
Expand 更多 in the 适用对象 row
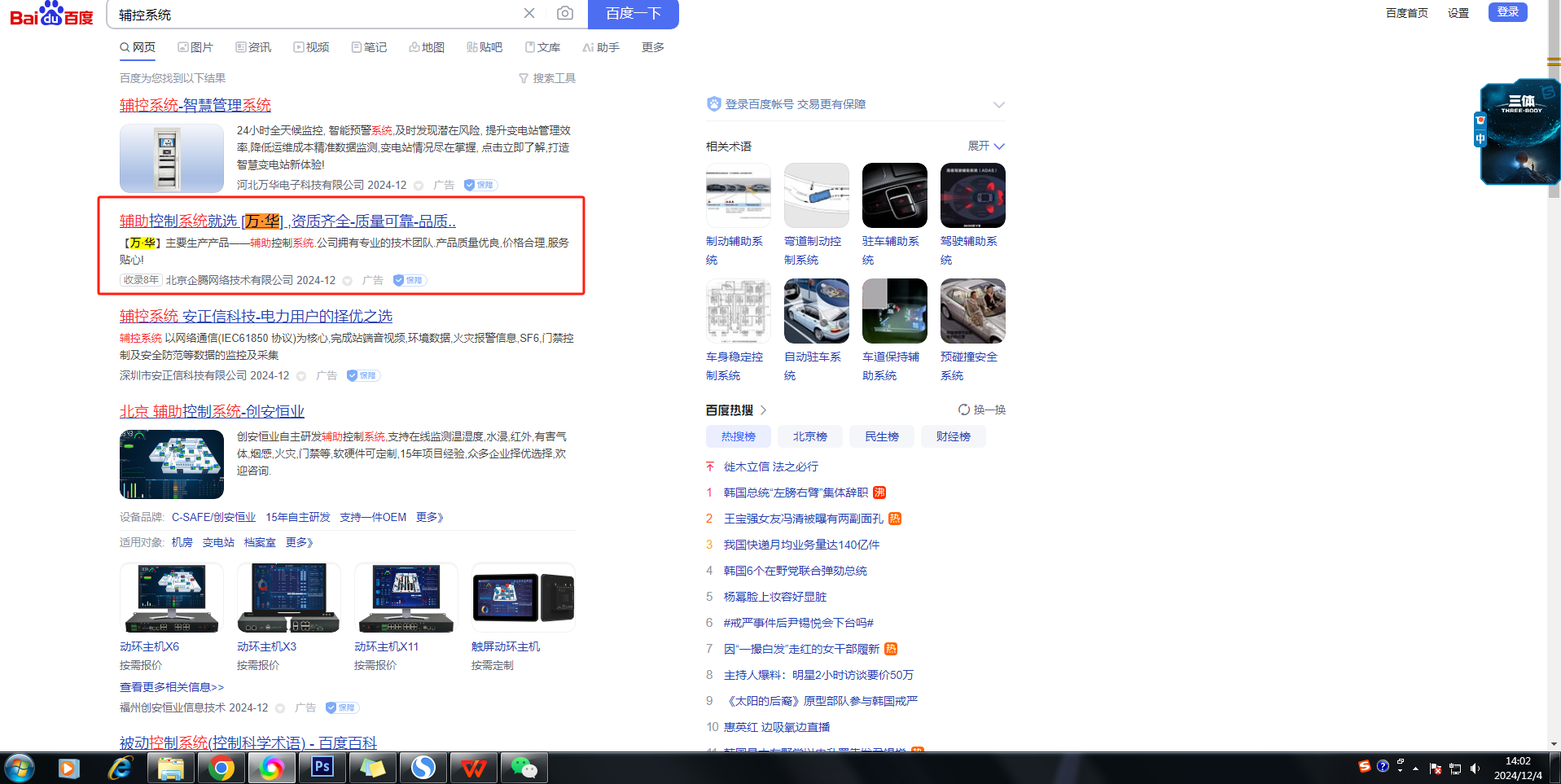coord(300,542)
